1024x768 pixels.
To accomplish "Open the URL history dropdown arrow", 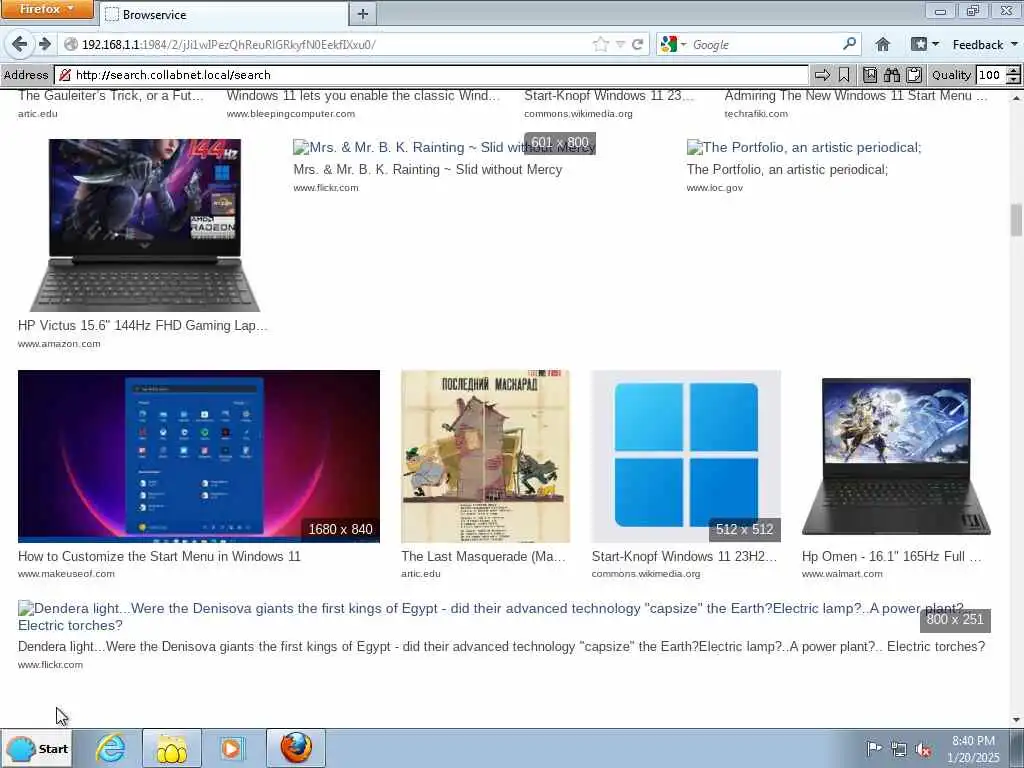I will pos(620,44).
